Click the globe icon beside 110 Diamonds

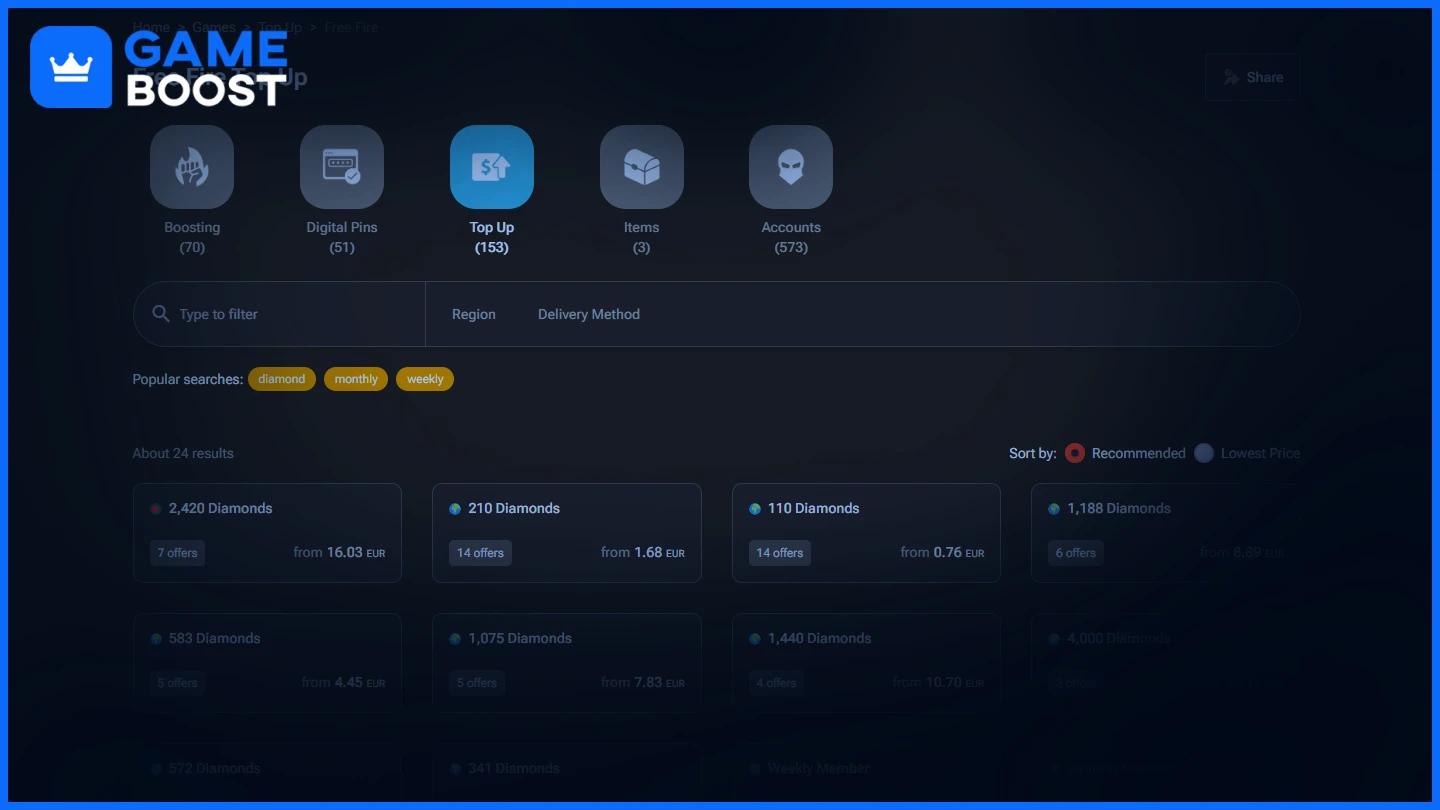[755, 509]
